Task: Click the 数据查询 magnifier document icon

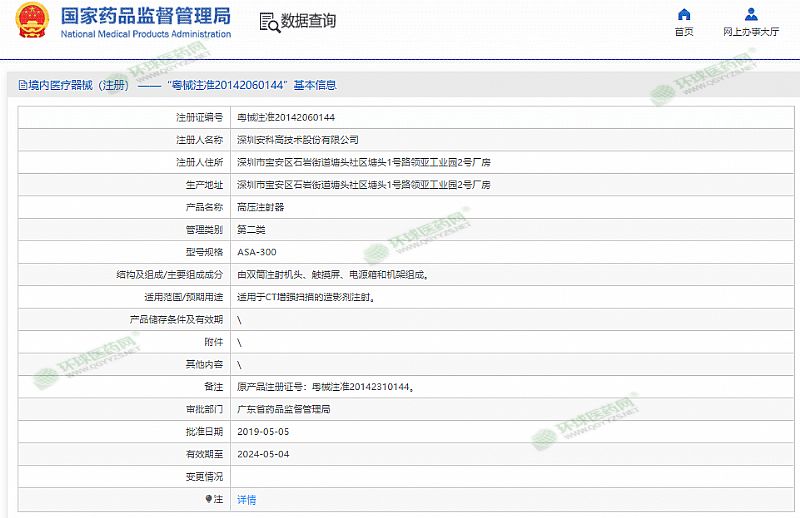Action: click(x=268, y=22)
